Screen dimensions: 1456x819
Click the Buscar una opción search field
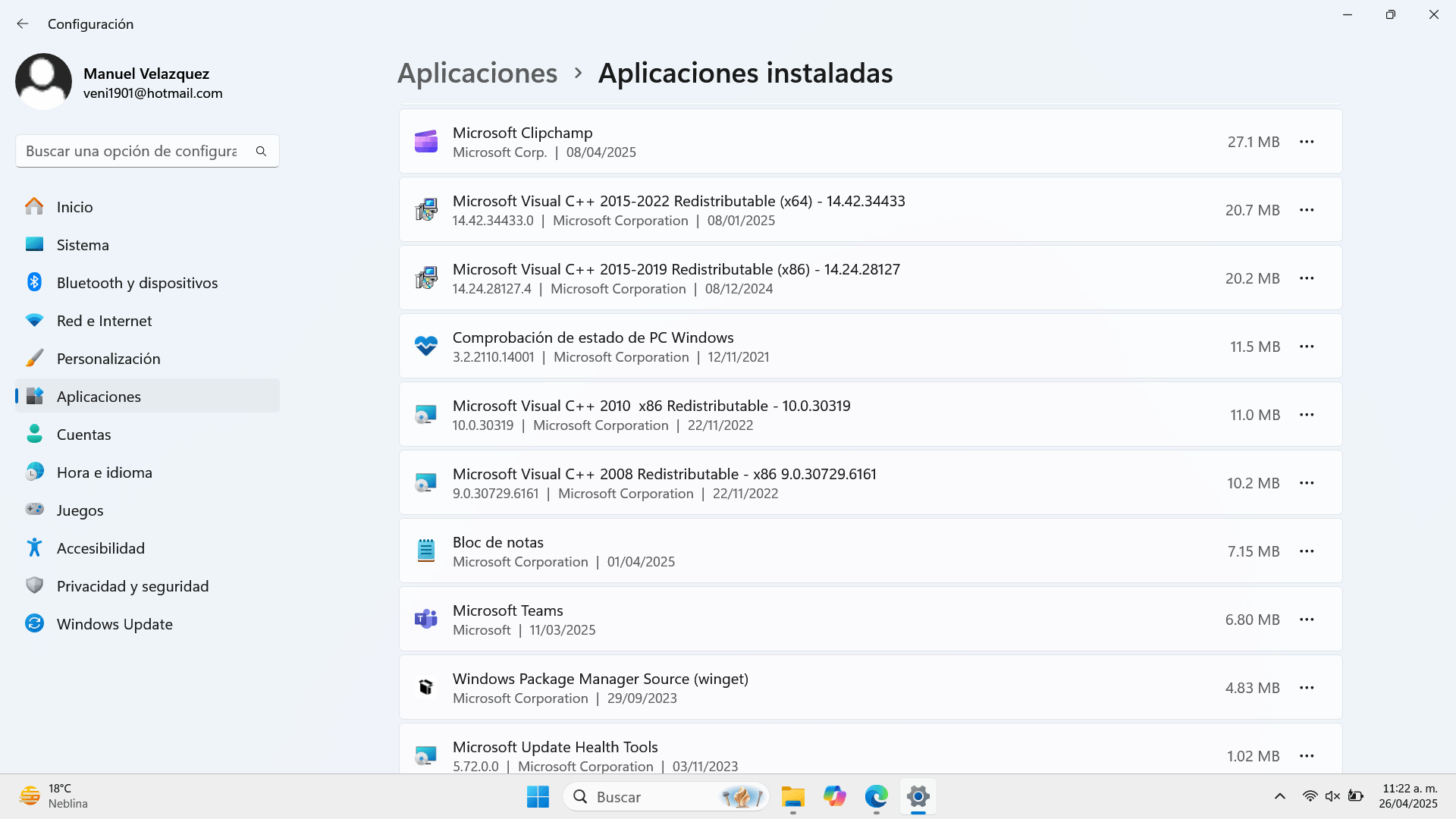point(133,152)
